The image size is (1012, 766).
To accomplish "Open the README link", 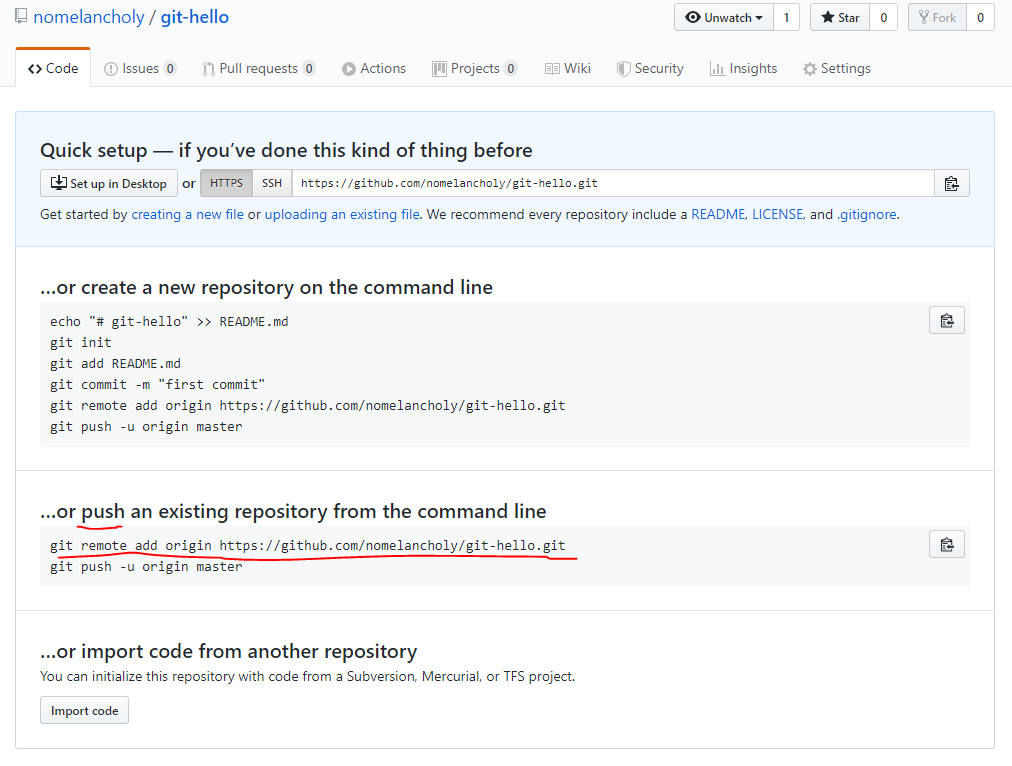I will [x=718, y=214].
